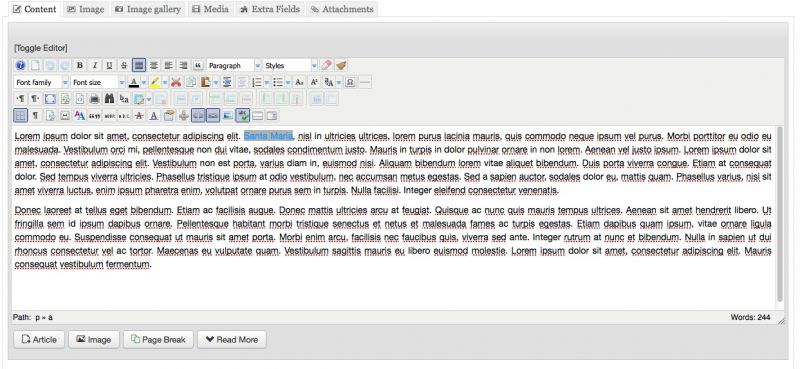Insert a special character with Omega icon
Image resolution: width=800 pixels, height=369 pixels.
tap(350, 82)
